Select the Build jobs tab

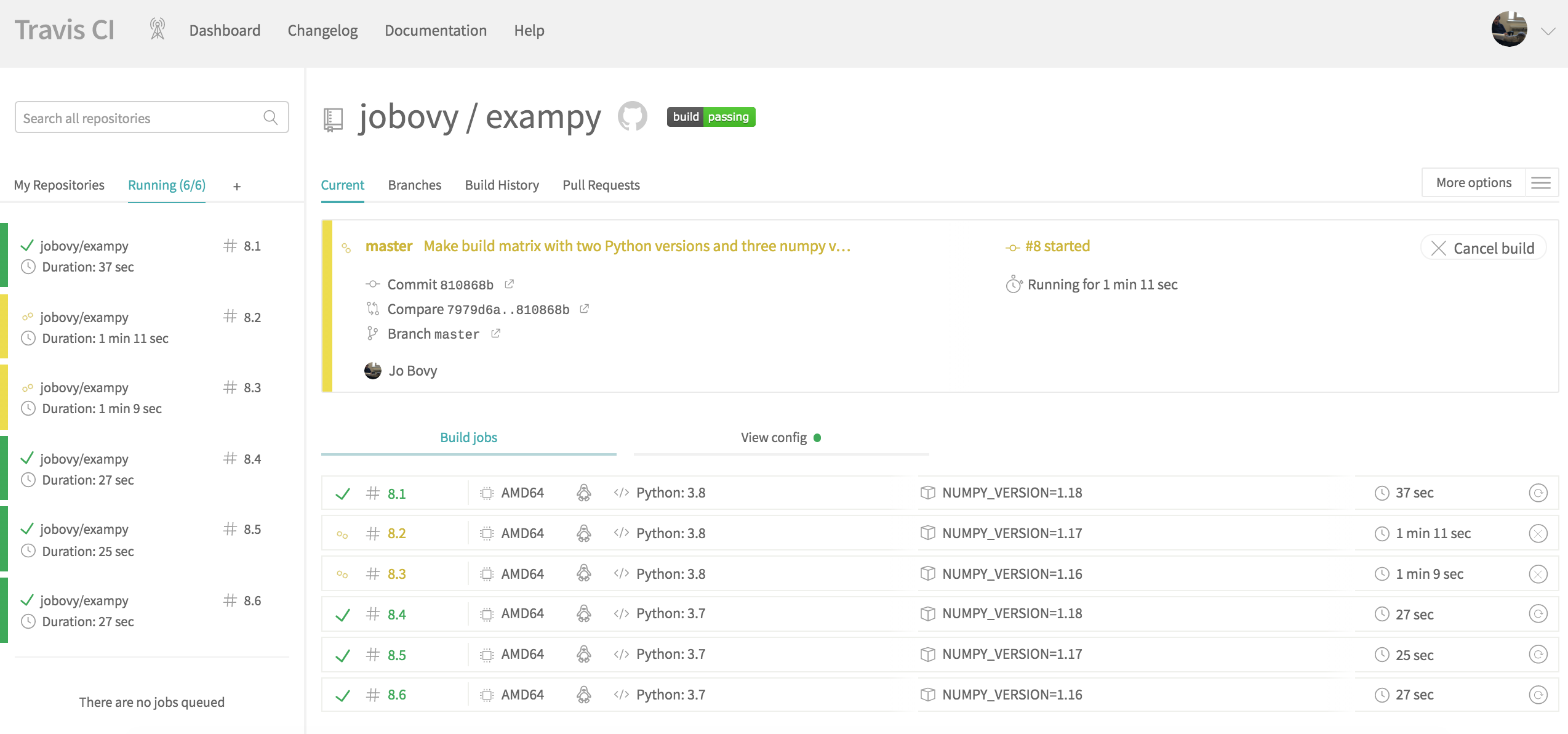pos(468,437)
